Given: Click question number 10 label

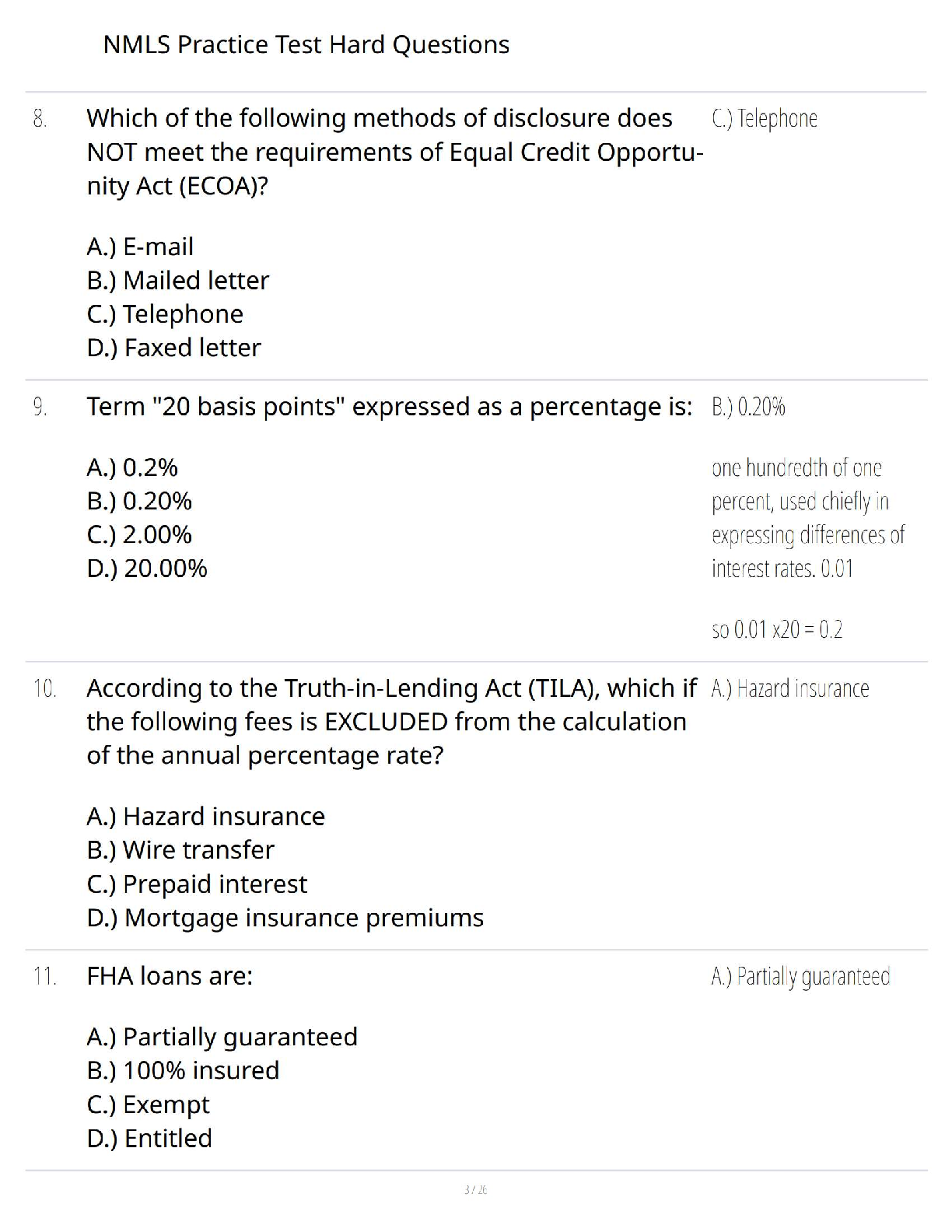Looking at the screenshot, I should click(44, 688).
